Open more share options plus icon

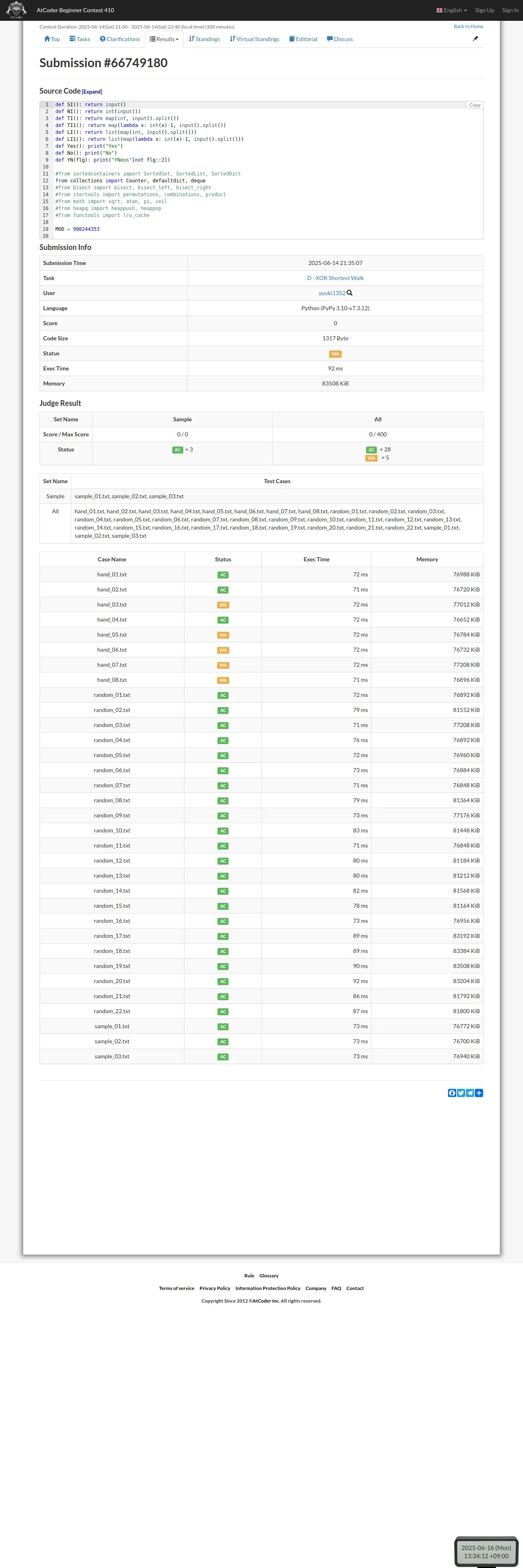pyautogui.click(x=479, y=1093)
